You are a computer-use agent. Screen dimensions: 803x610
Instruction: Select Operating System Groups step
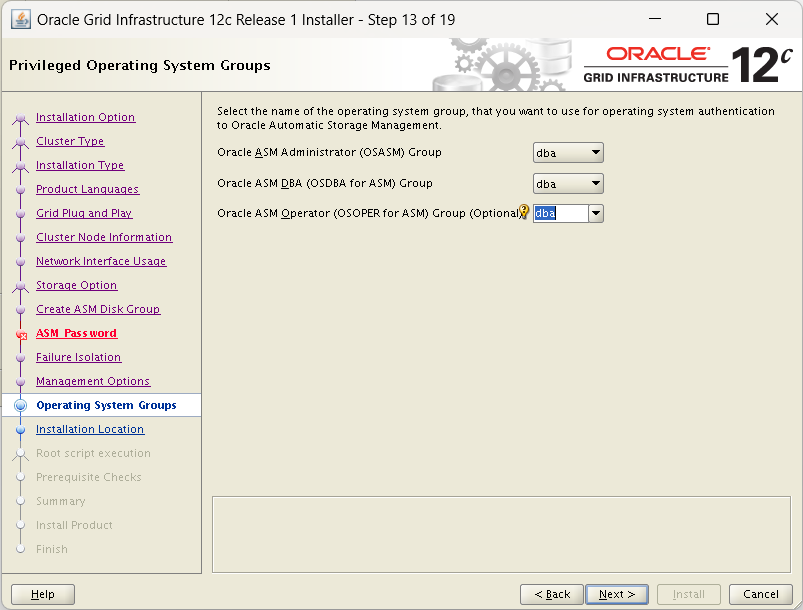coord(106,405)
